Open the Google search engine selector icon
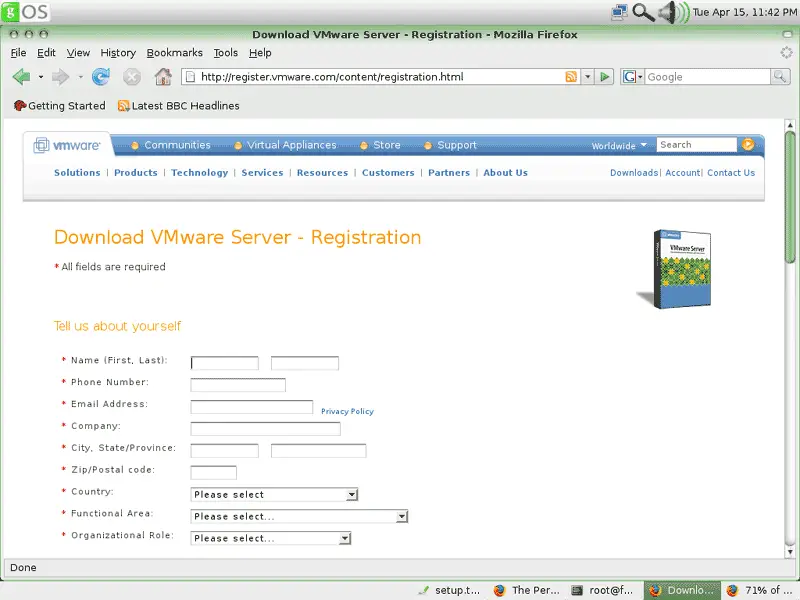 (633, 77)
